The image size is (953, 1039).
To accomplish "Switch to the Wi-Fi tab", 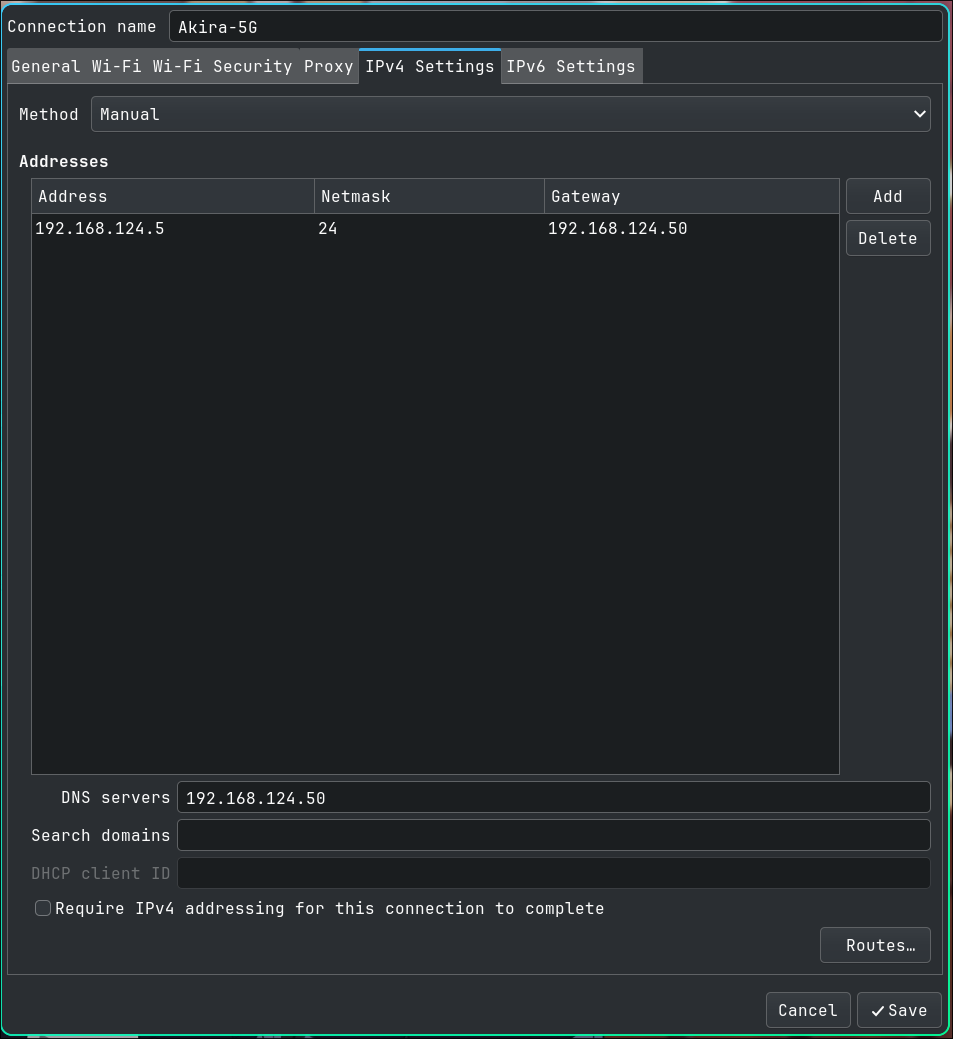I will click(116, 66).
